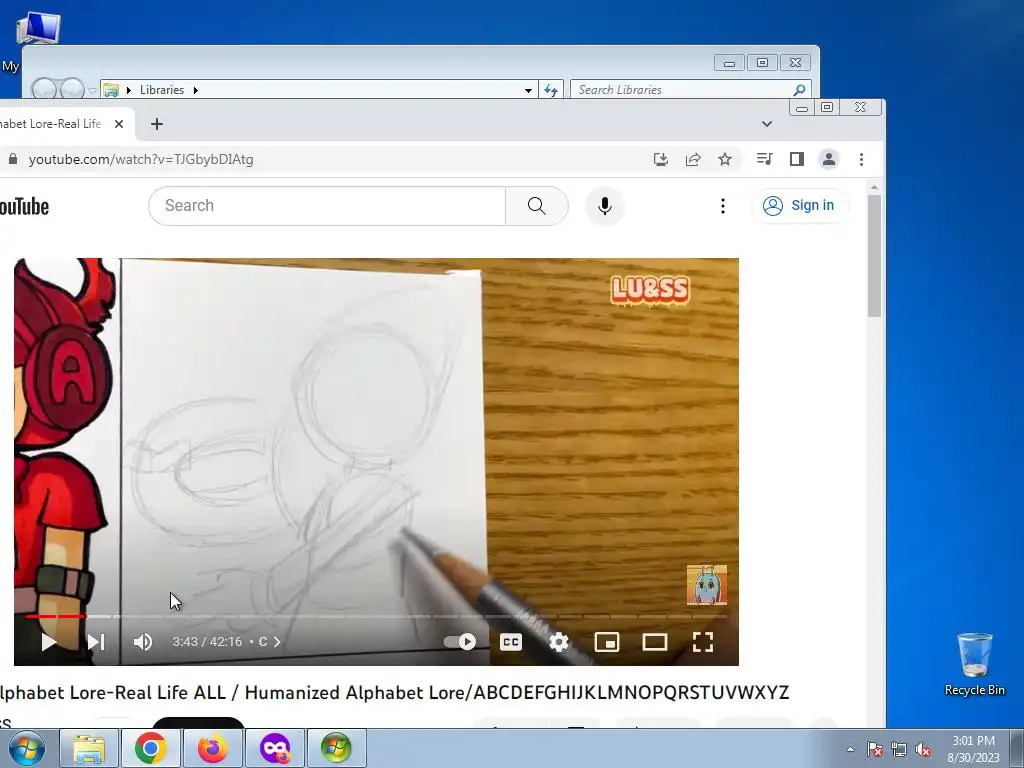
Task: Open Explorer address history dropdown
Action: point(528,90)
